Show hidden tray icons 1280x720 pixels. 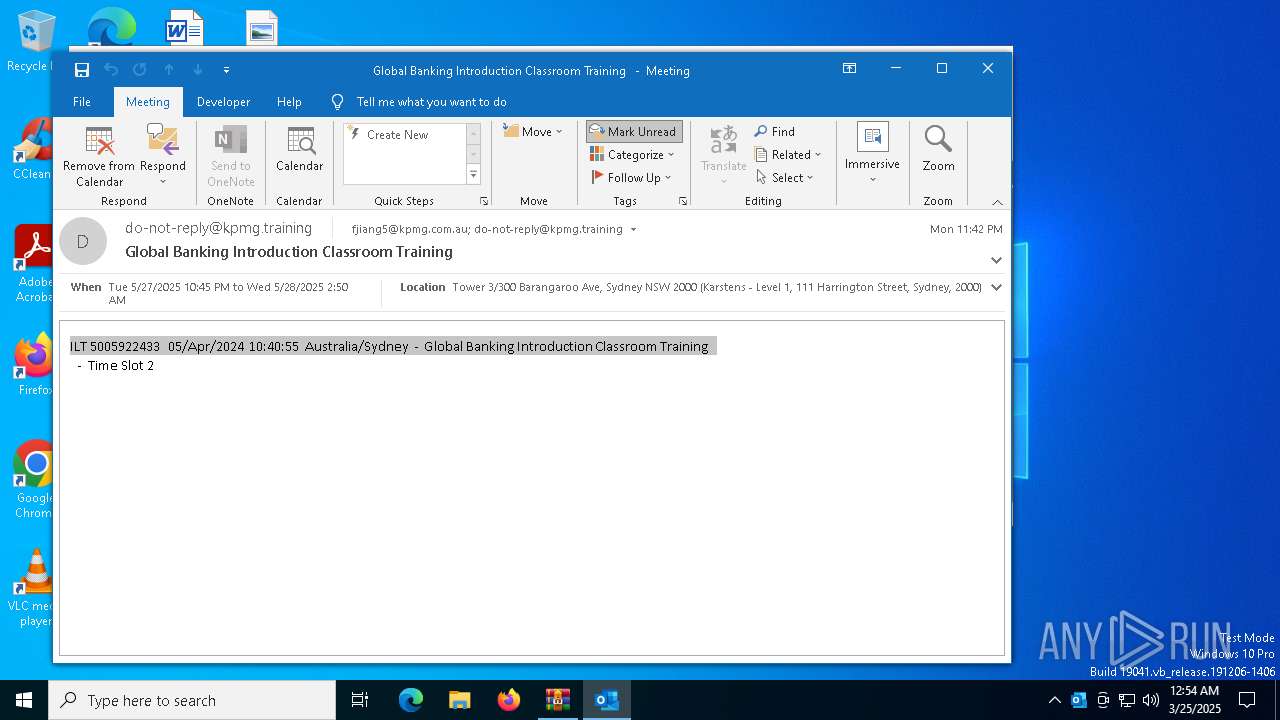pyautogui.click(x=1054, y=700)
